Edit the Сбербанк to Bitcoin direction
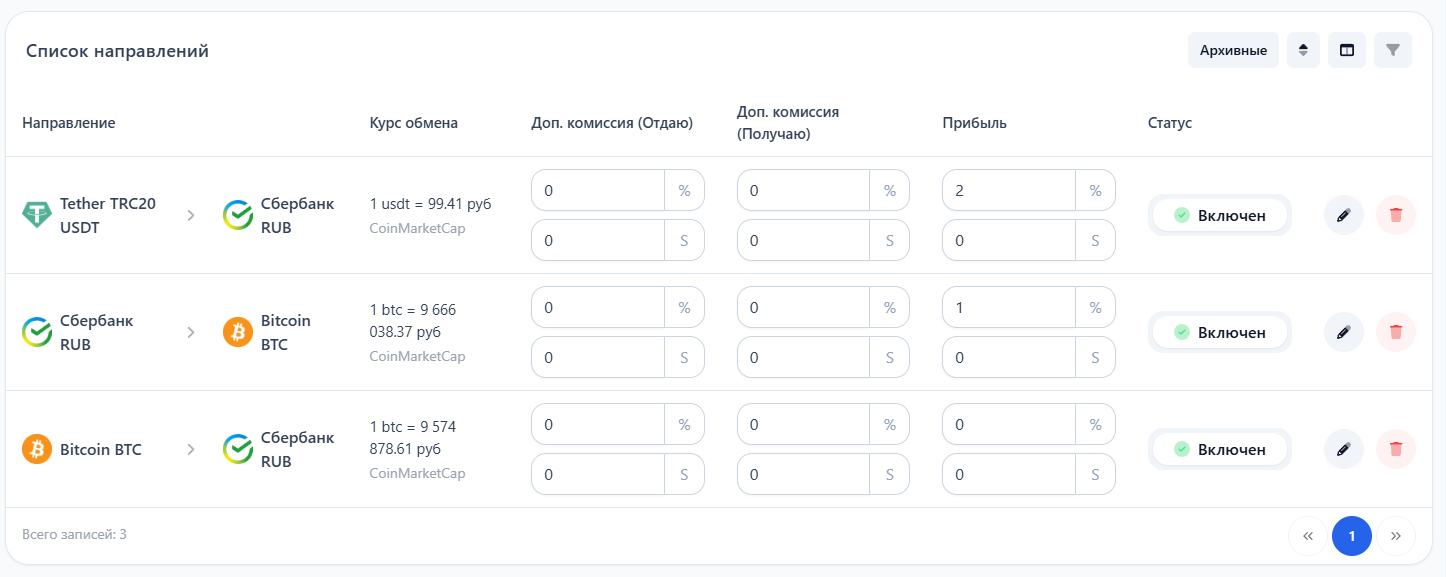 tap(1343, 332)
